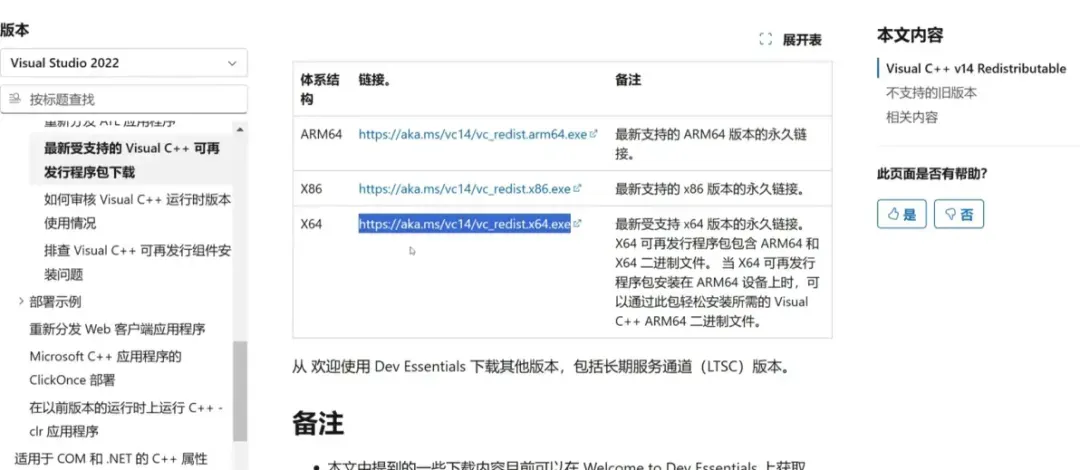Open 重新分发 Web 客户端应用程序 sidebar item

click(117, 329)
